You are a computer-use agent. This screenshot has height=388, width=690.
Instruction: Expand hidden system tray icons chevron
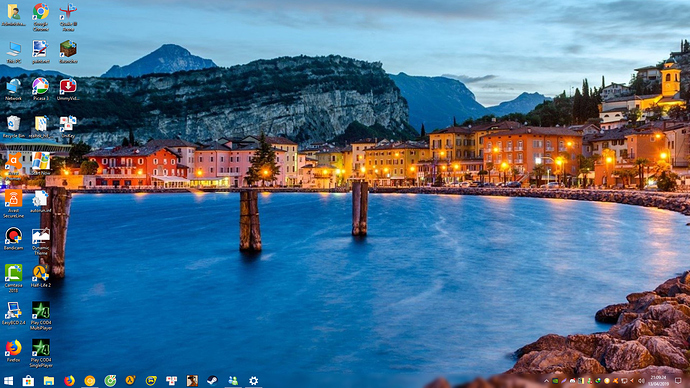pyautogui.click(x=547, y=381)
